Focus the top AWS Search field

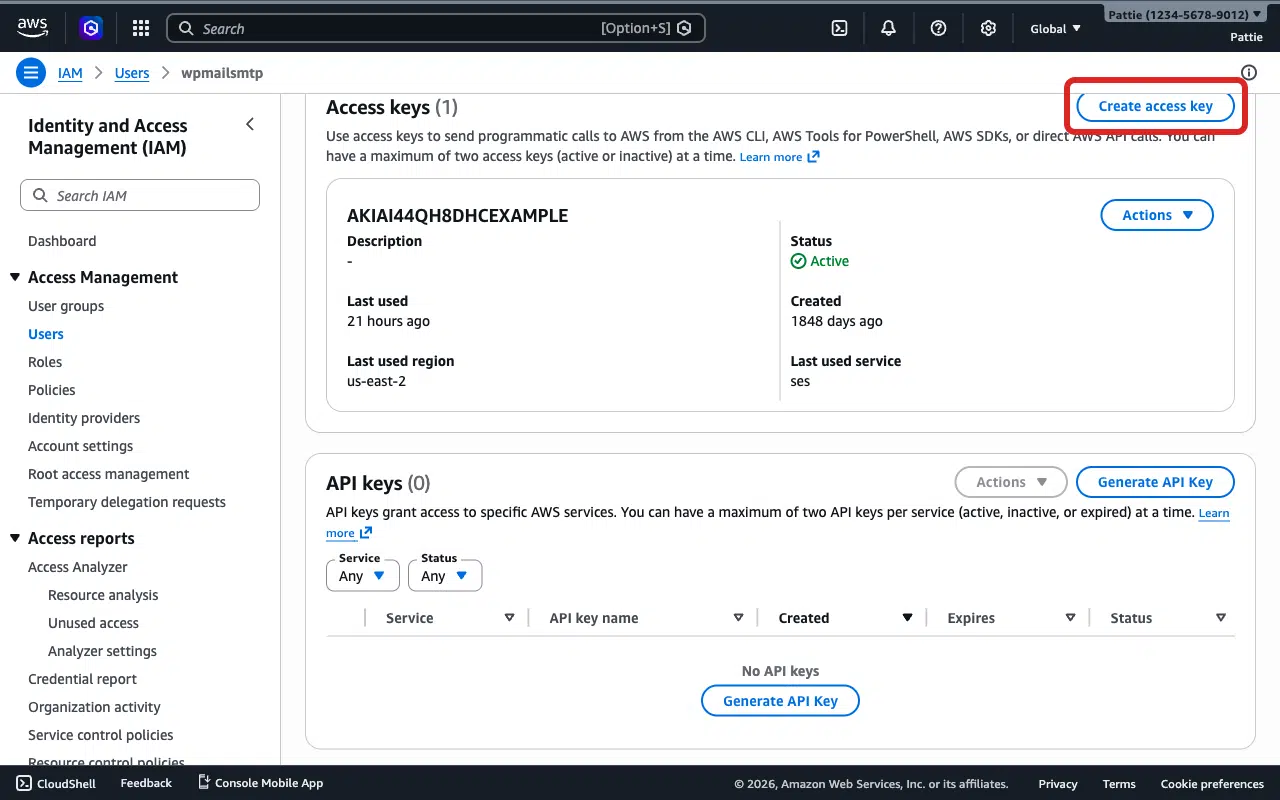point(436,28)
